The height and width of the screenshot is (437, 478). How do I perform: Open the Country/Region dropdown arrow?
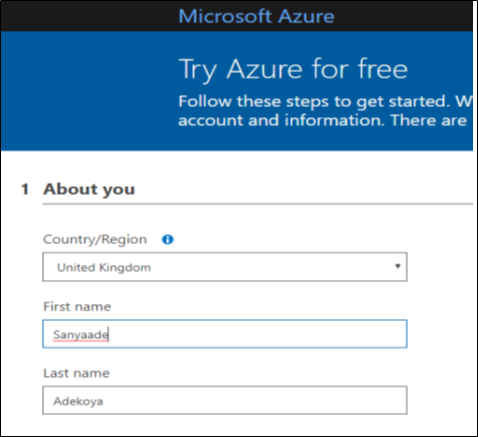click(x=397, y=266)
